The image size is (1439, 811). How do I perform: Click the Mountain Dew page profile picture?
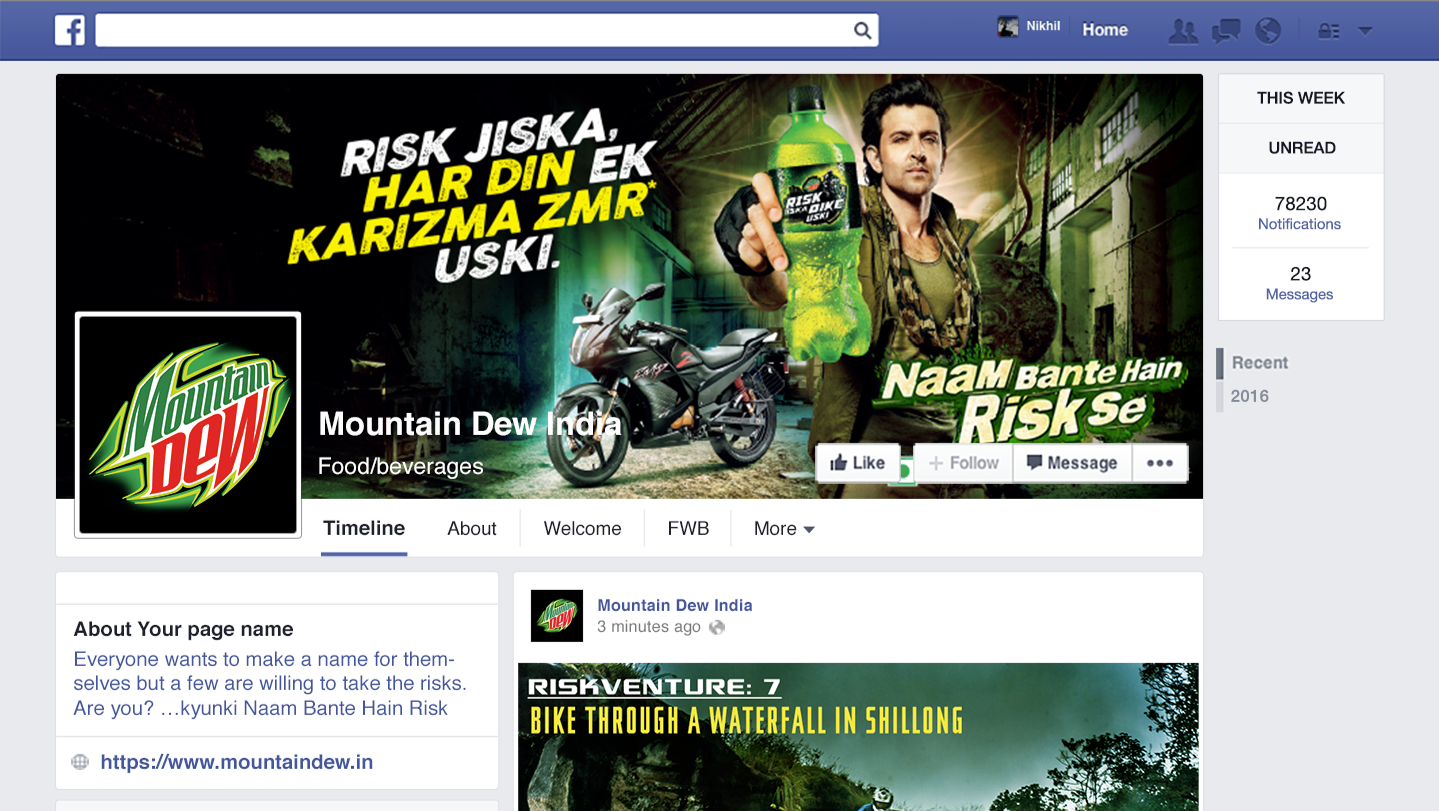pyautogui.click(x=188, y=425)
